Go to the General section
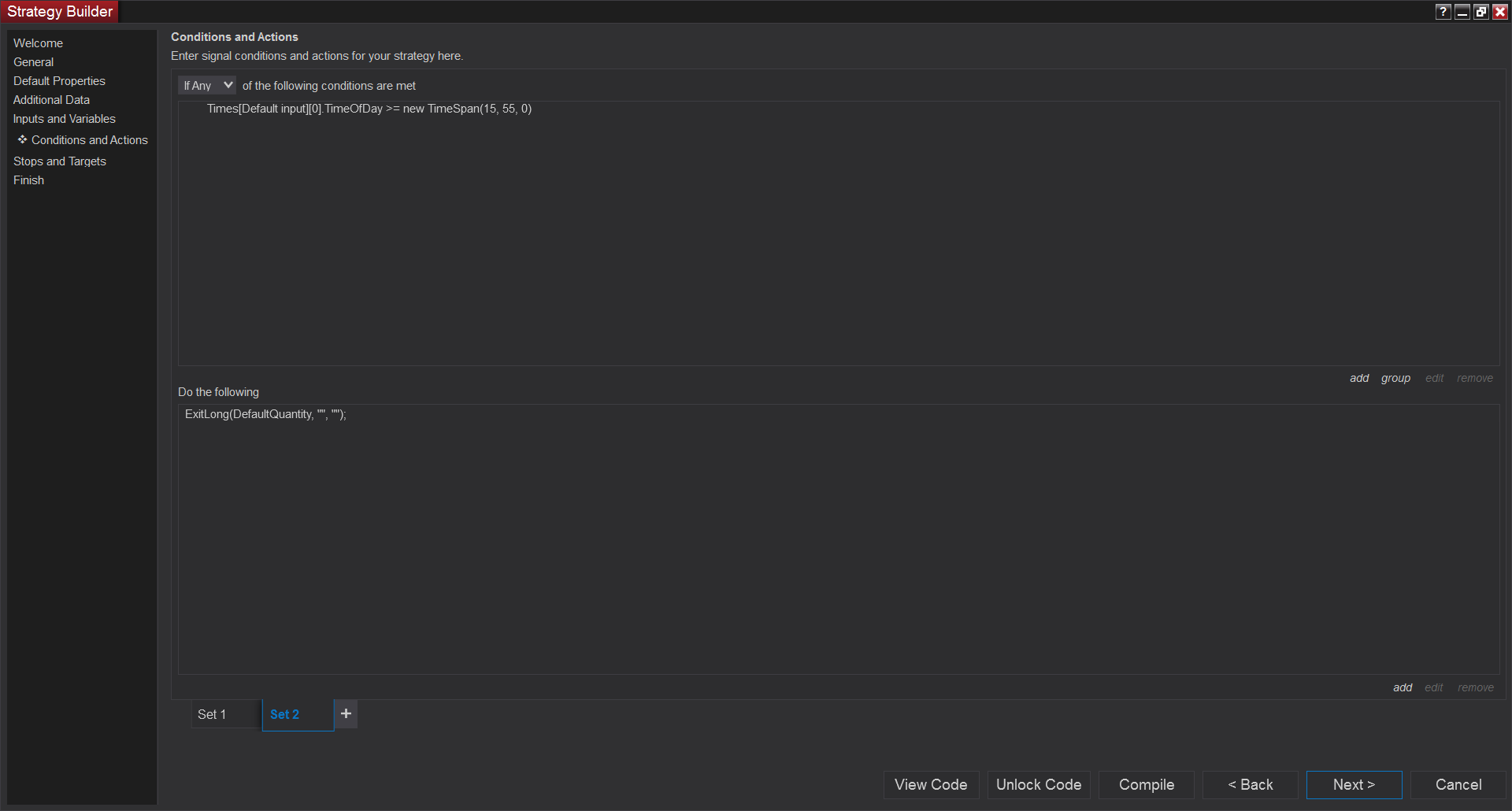The image size is (1512, 811). coord(33,62)
